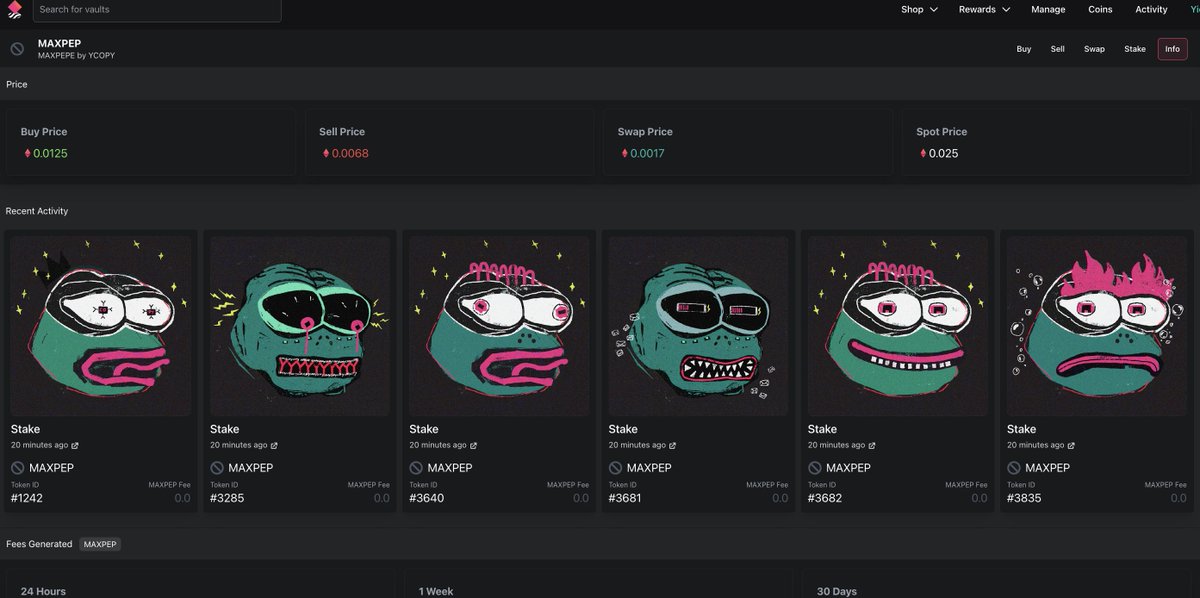1200x598 pixels.
Task: Click MAXPEP vault icon on card #1242
Action: 17,468
